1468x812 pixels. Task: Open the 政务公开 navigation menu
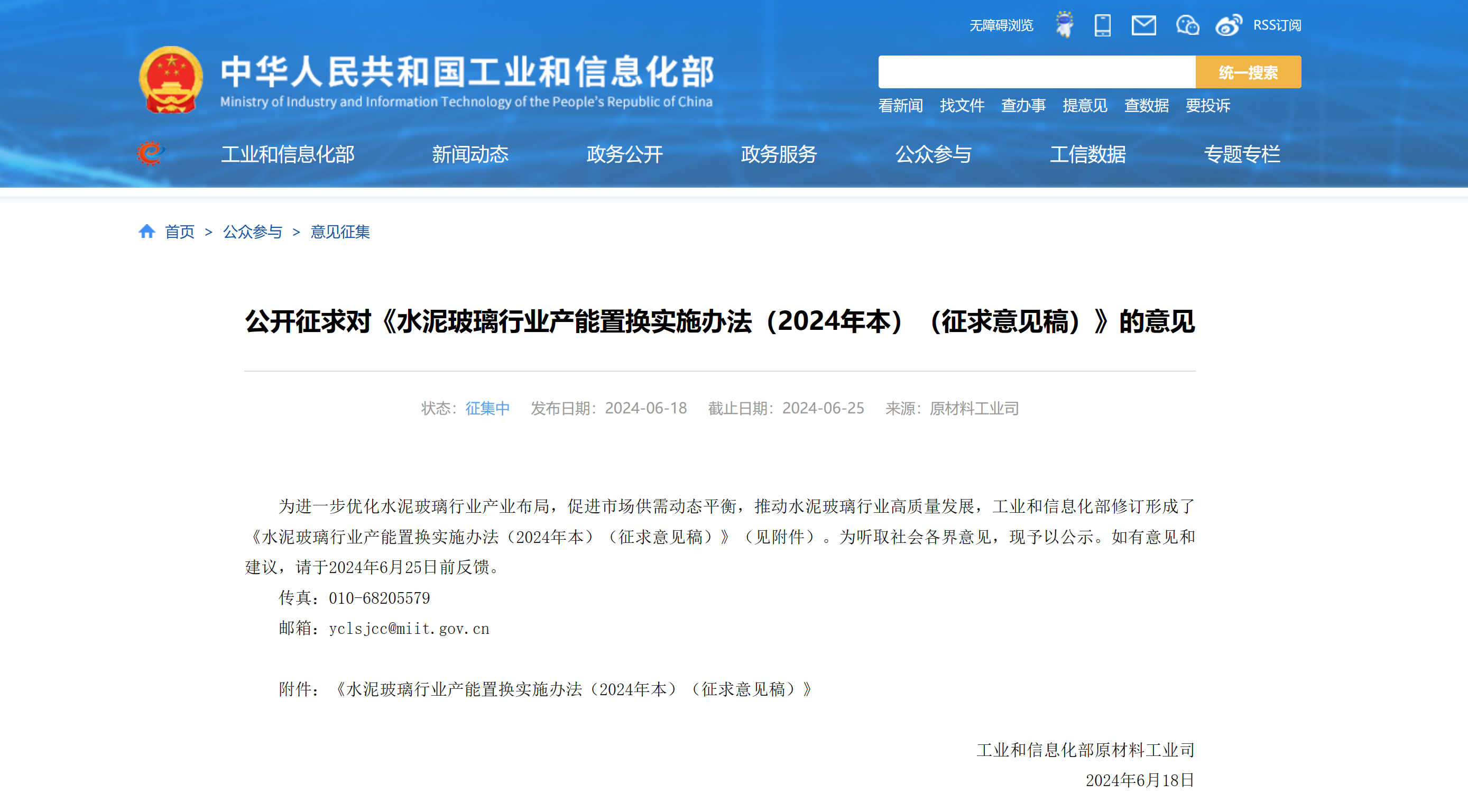click(625, 154)
